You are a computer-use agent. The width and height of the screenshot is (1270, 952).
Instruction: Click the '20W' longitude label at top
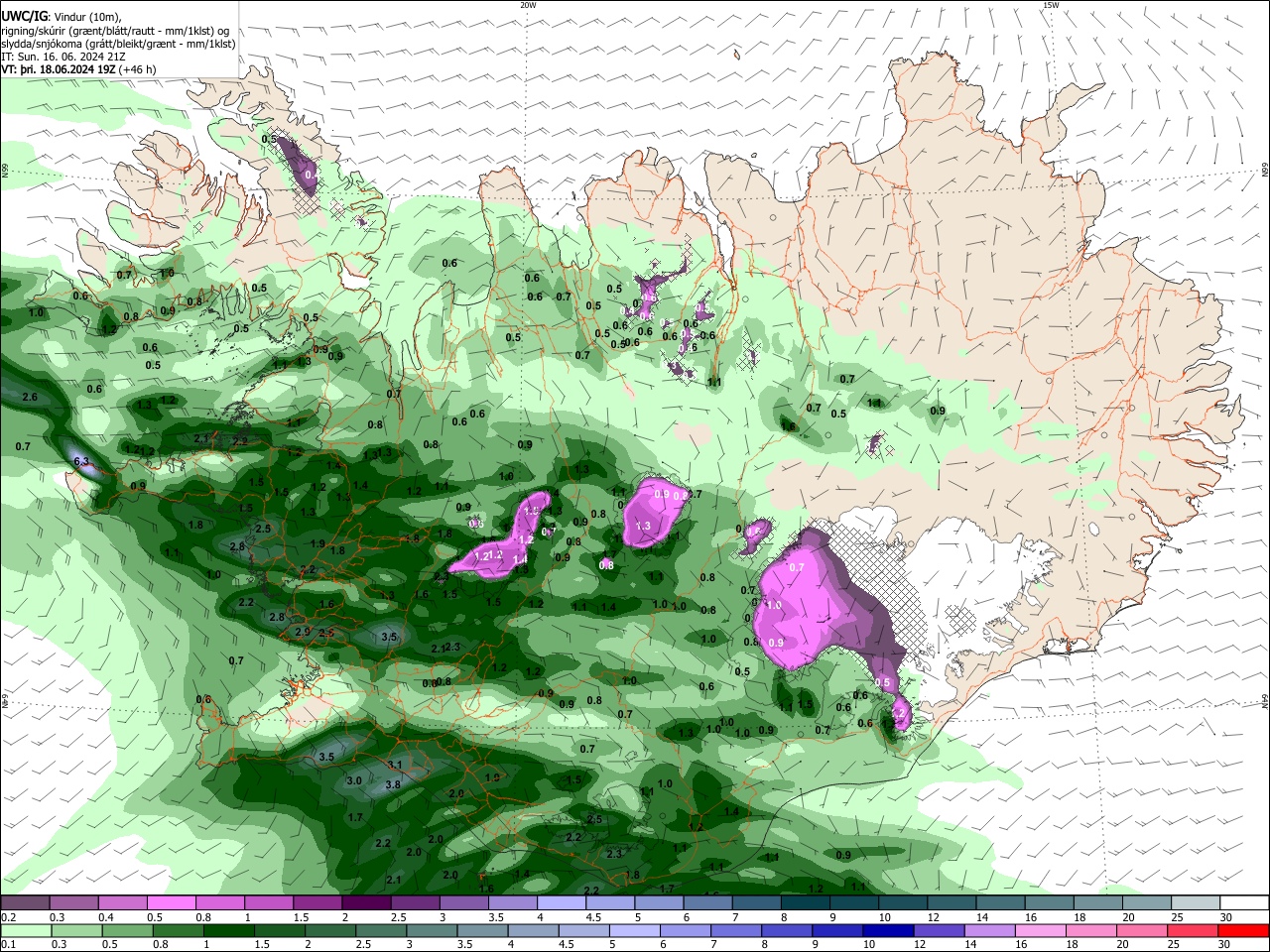(529, 5)
